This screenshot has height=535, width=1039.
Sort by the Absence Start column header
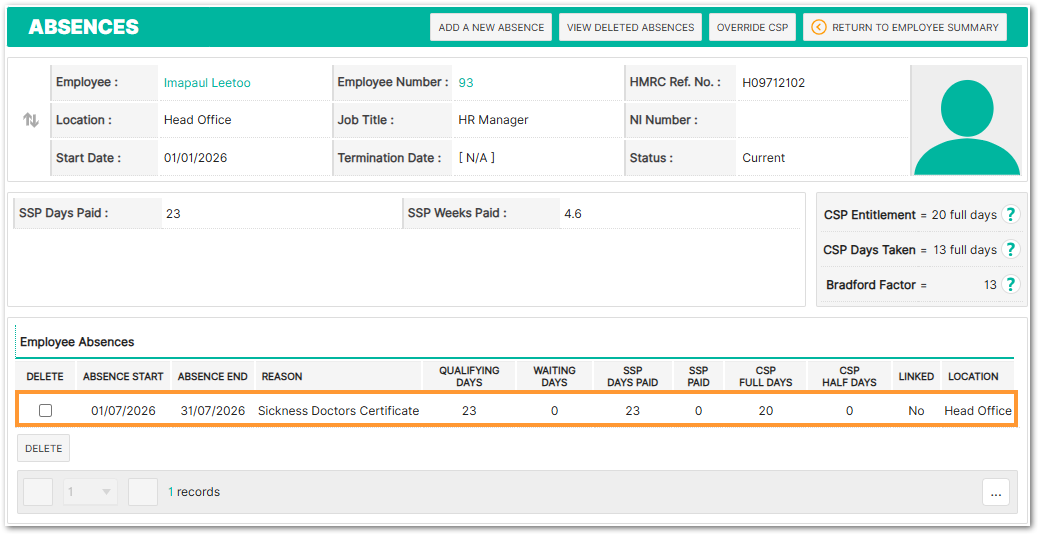123,377
